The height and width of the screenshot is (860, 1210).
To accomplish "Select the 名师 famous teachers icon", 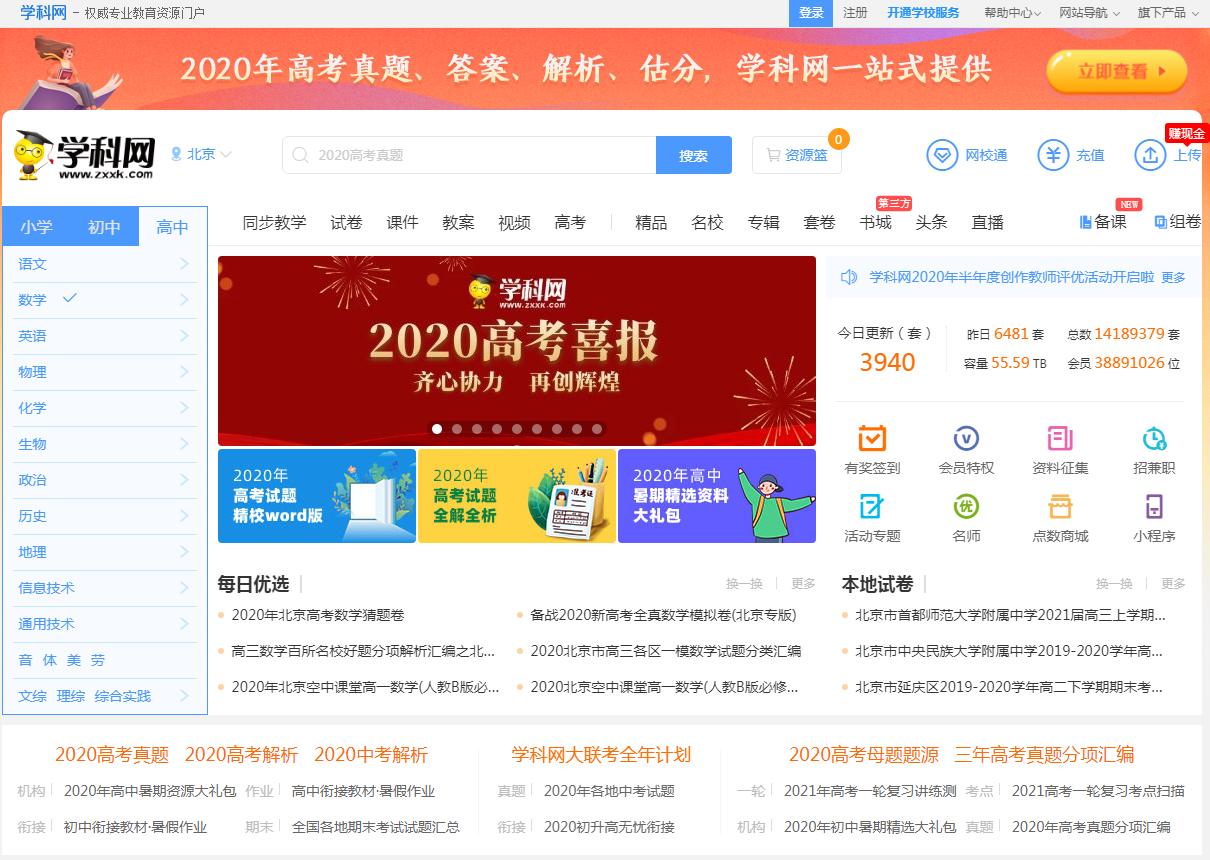I will click(965, 516).
